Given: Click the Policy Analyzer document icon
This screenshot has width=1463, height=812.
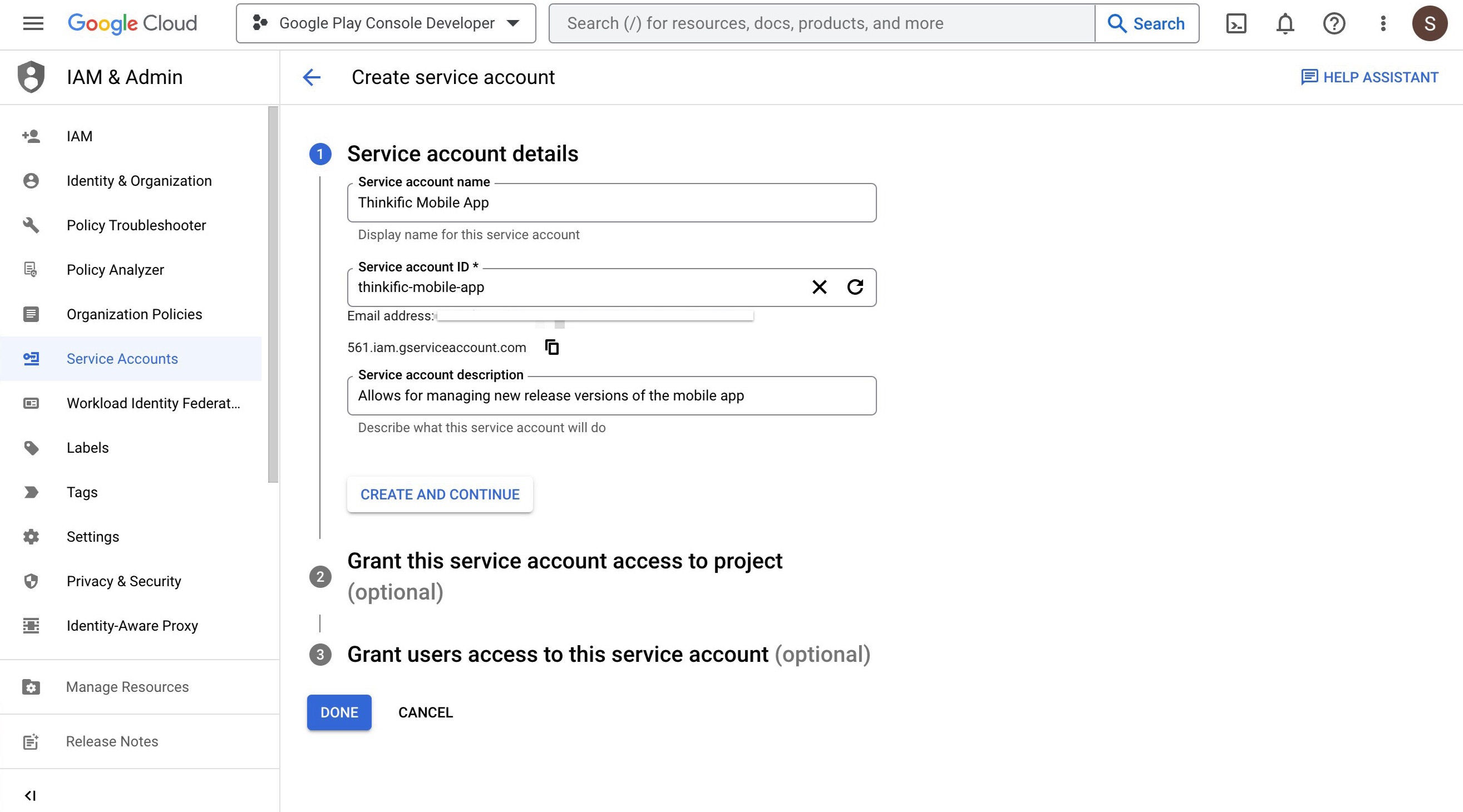Looking at the screenshot, I should click(31, 270).
